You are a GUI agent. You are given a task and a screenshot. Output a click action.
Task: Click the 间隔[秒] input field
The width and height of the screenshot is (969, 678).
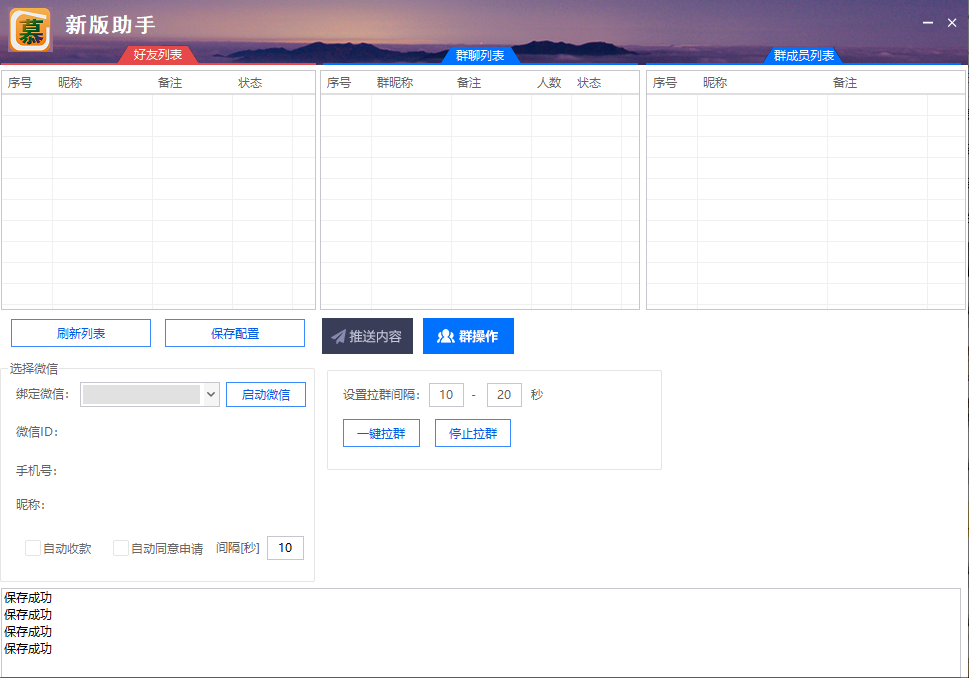click(x=285, y=548)
